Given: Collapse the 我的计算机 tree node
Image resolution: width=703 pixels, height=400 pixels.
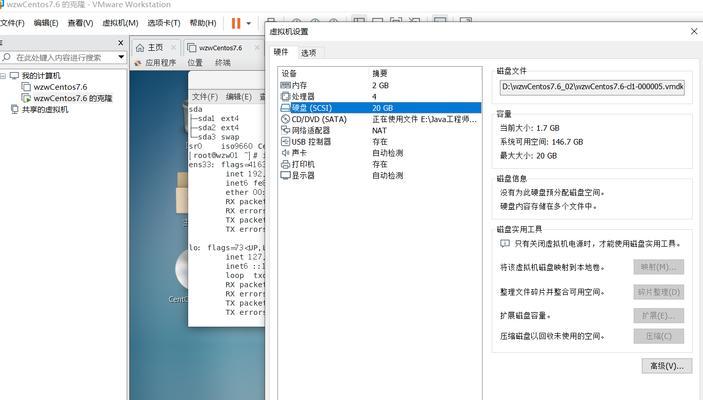Looking at the screenshot, I should pos(3,76).
